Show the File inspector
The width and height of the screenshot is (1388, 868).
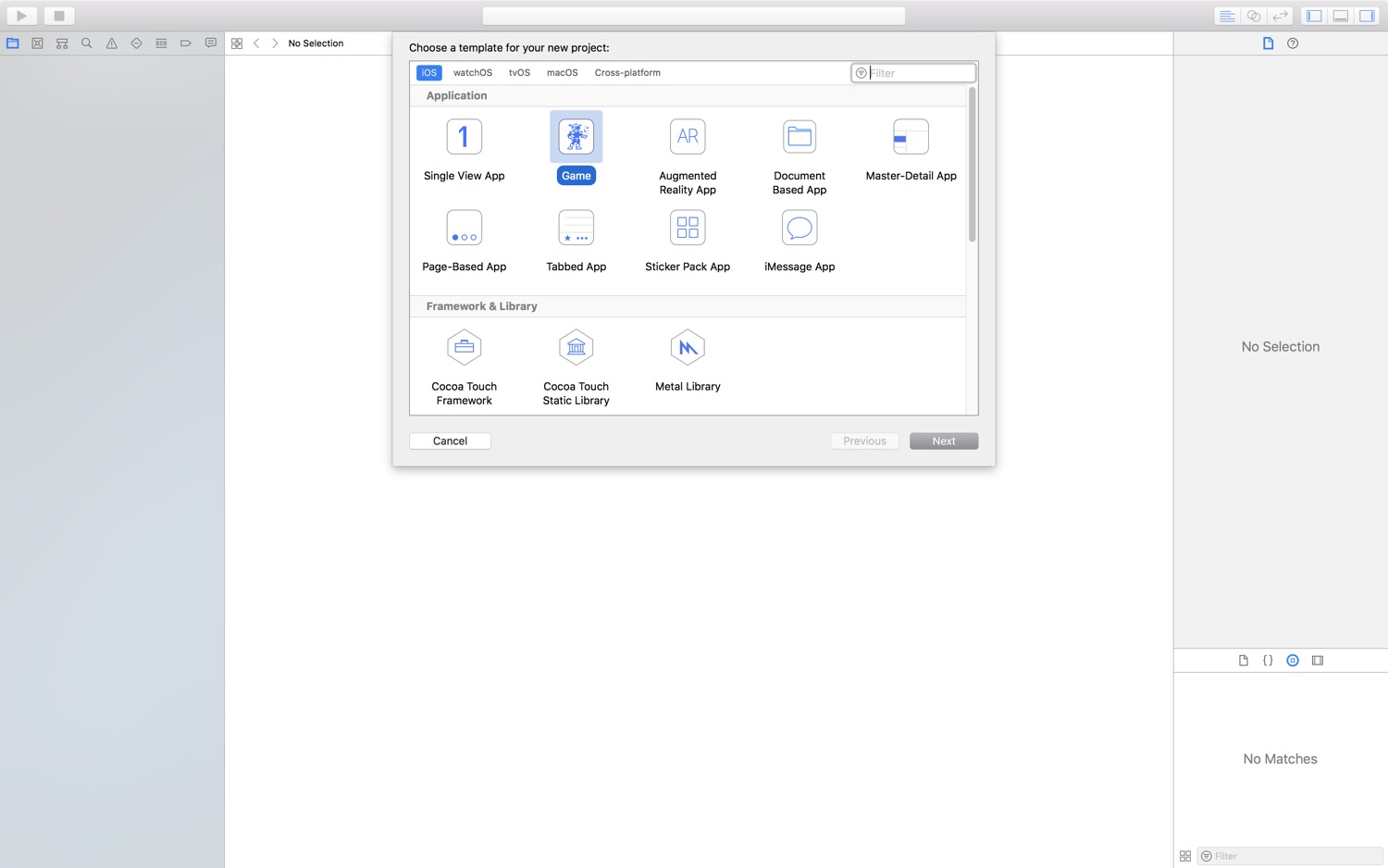(x=1269, y=43)
